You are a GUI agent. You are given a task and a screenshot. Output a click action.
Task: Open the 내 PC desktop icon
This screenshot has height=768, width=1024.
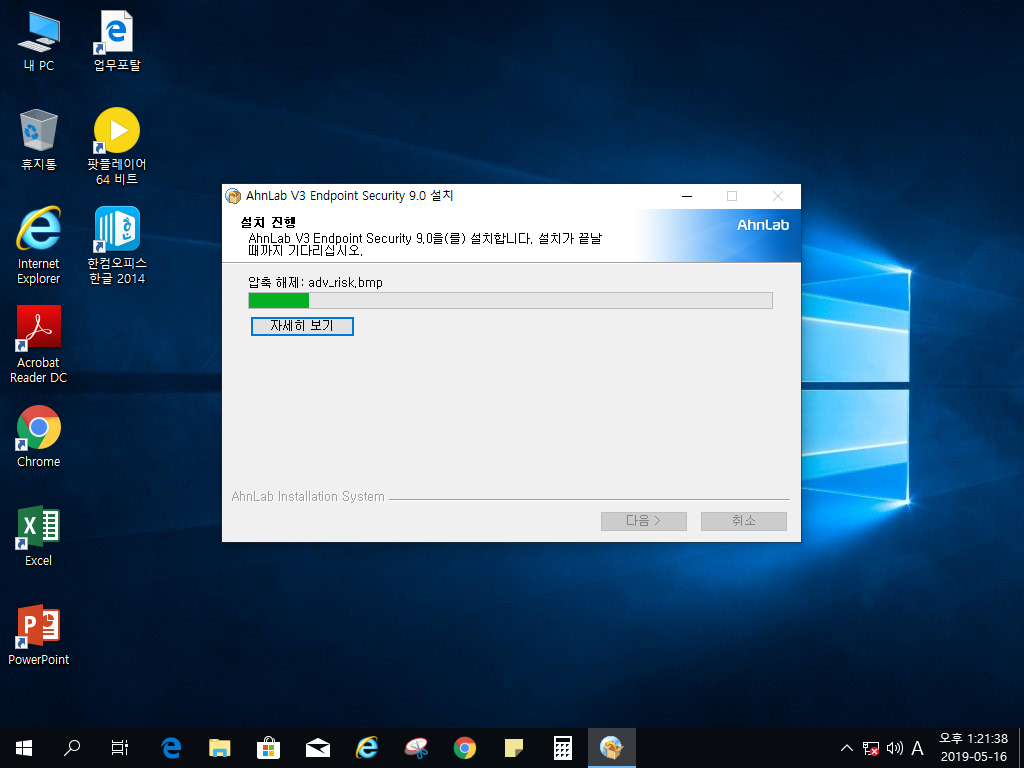coord(39,42)
